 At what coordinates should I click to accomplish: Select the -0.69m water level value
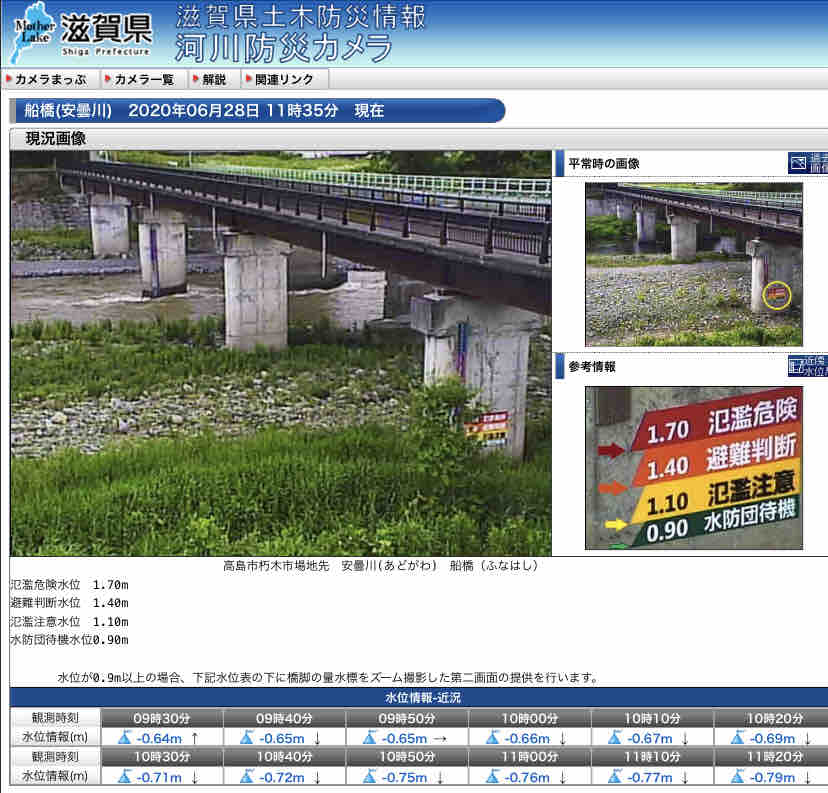click(772, 738)
